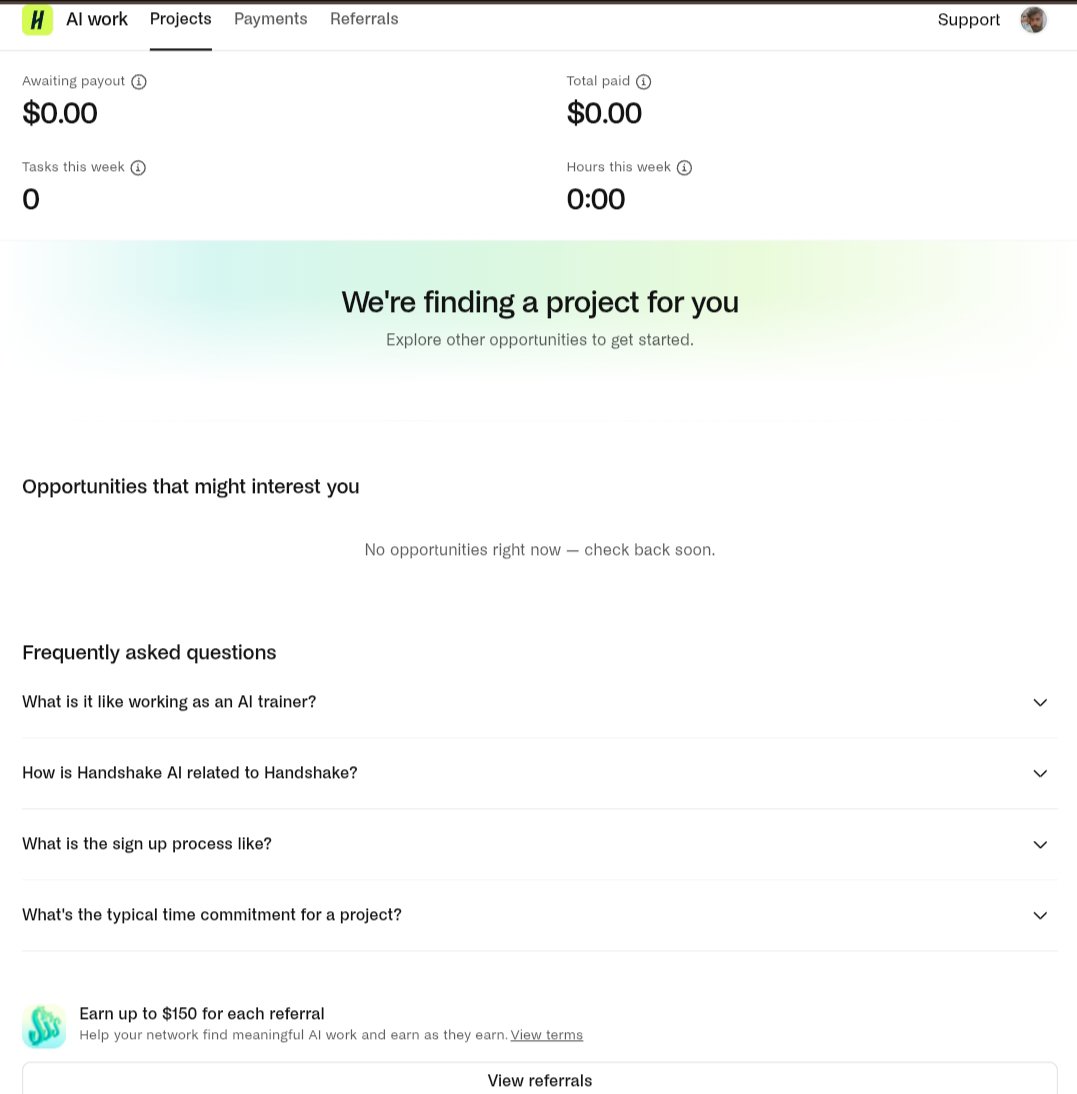Viewport: 1077px width, 1094px height.
Task: Click the Awaiting payout info icon
Action: [139, 82]
